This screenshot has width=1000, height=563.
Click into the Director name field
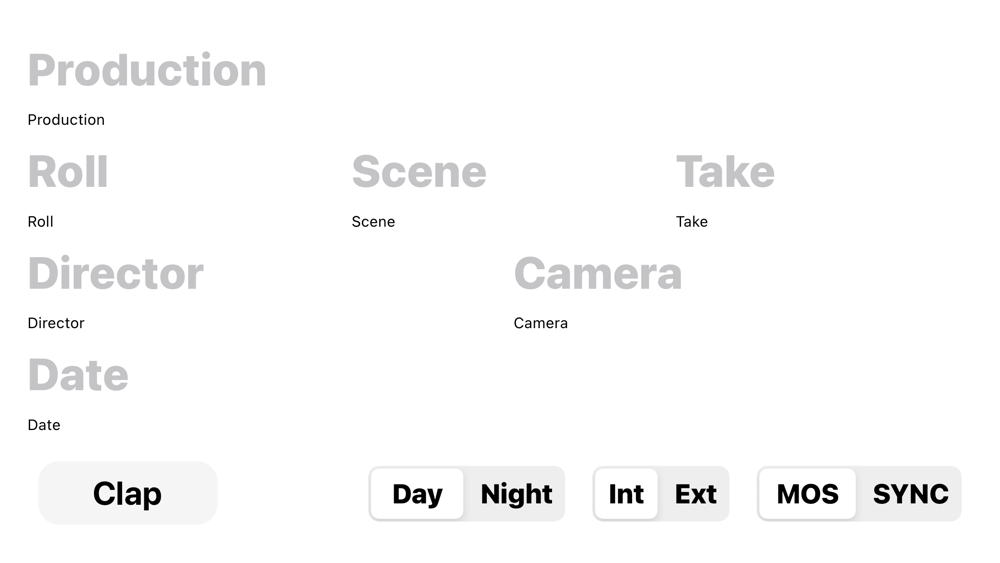116,274
